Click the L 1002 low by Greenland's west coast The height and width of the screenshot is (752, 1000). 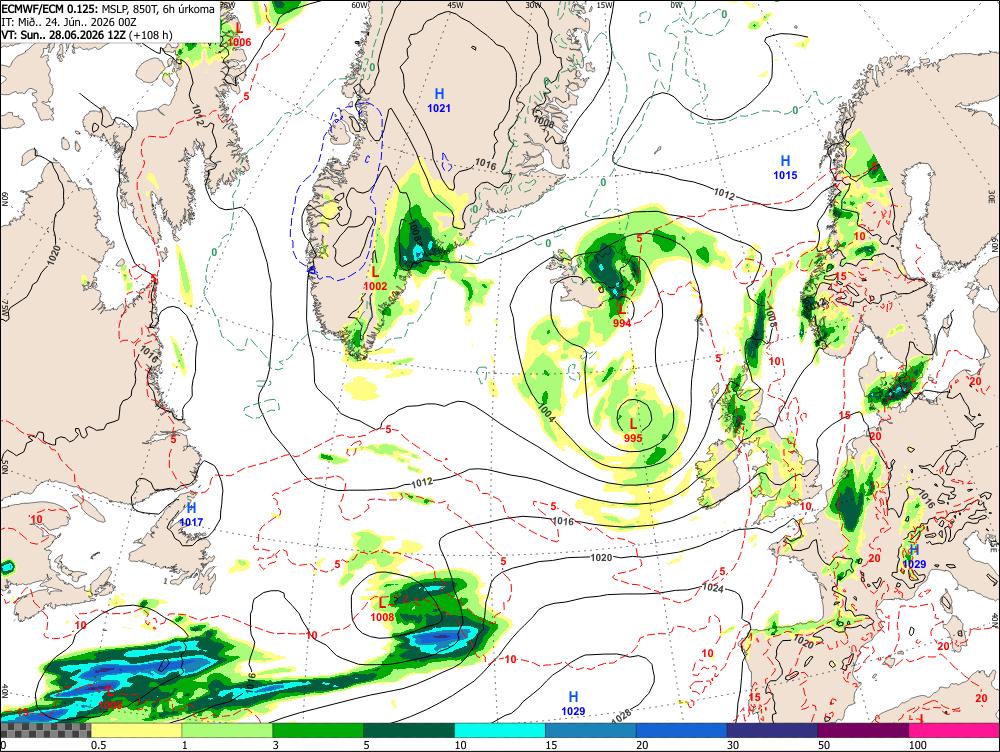tap(375, 279)
